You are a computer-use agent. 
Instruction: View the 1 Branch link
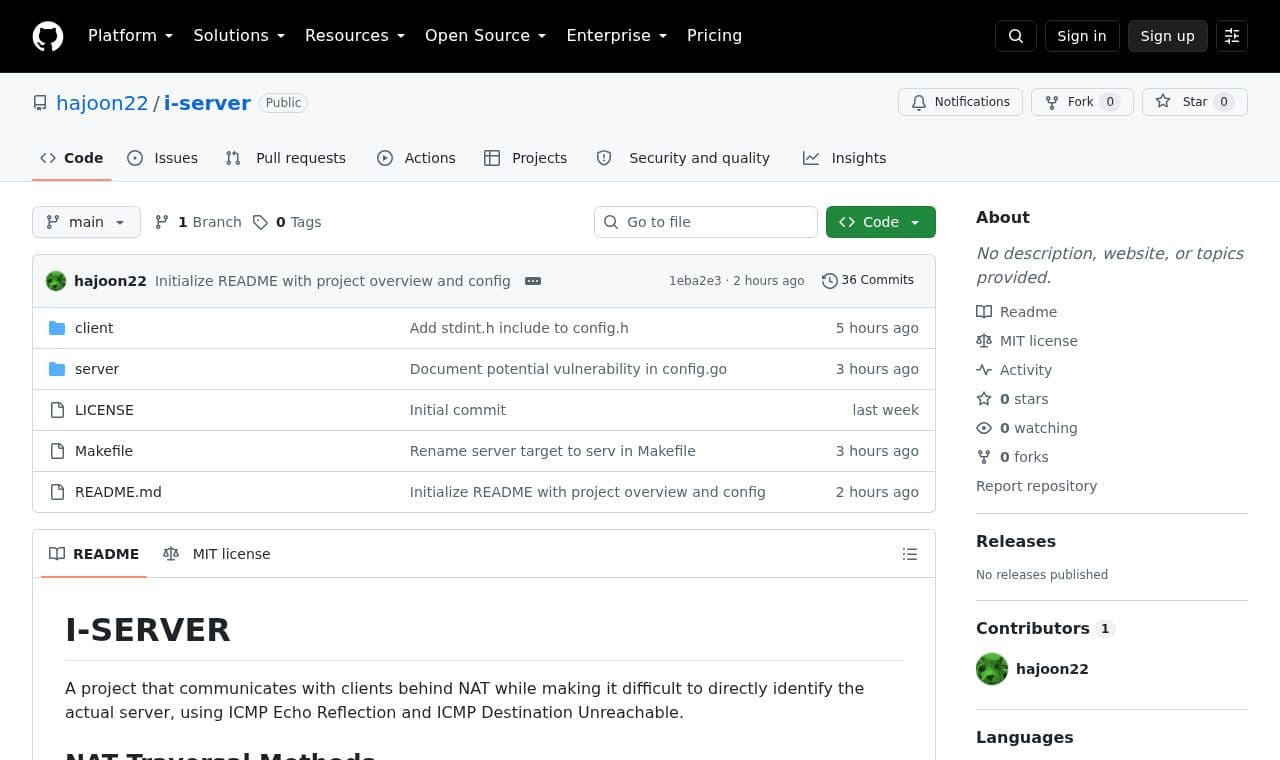[x=198, y=222]
